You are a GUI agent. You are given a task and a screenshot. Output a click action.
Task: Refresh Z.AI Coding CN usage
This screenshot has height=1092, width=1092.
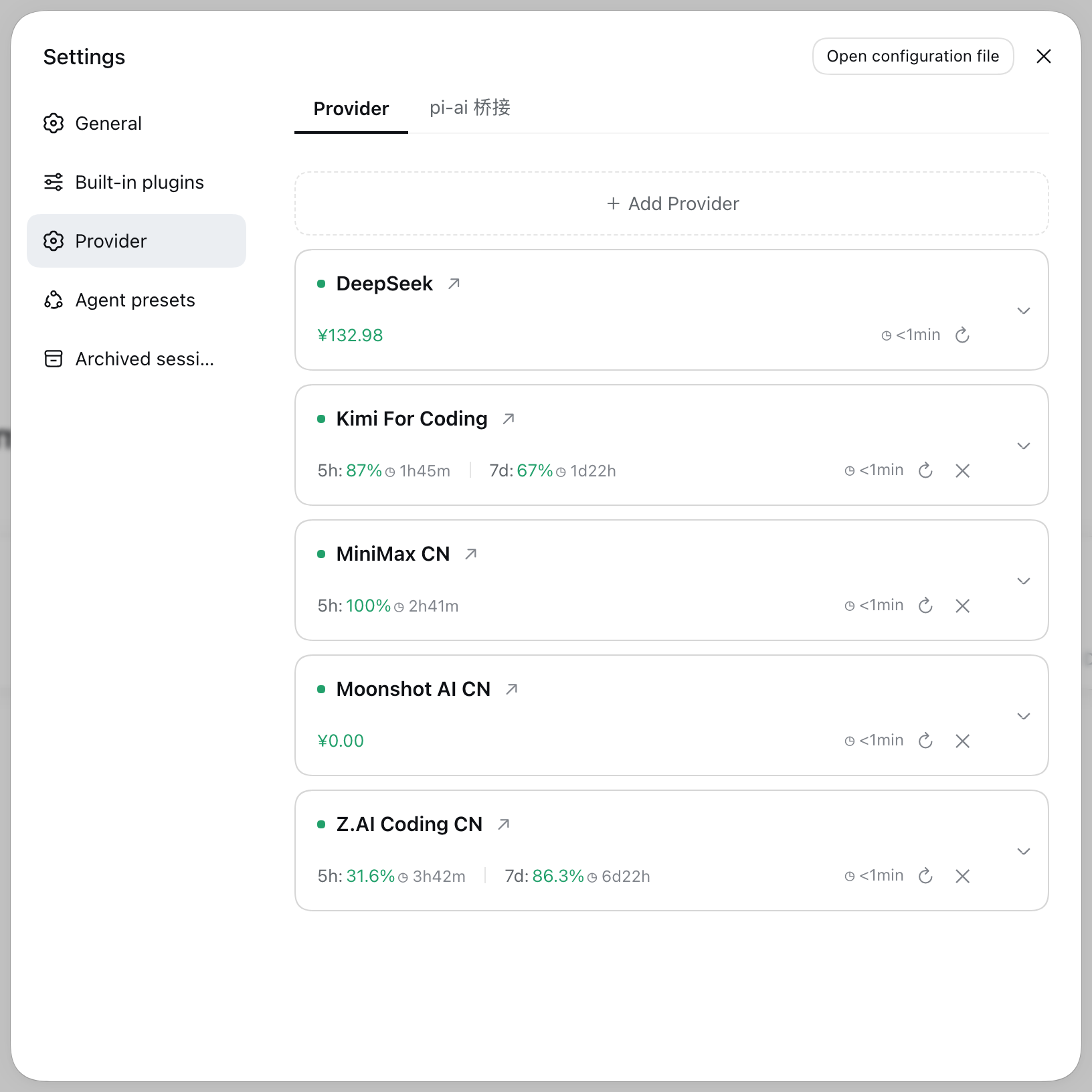[925, 876]
